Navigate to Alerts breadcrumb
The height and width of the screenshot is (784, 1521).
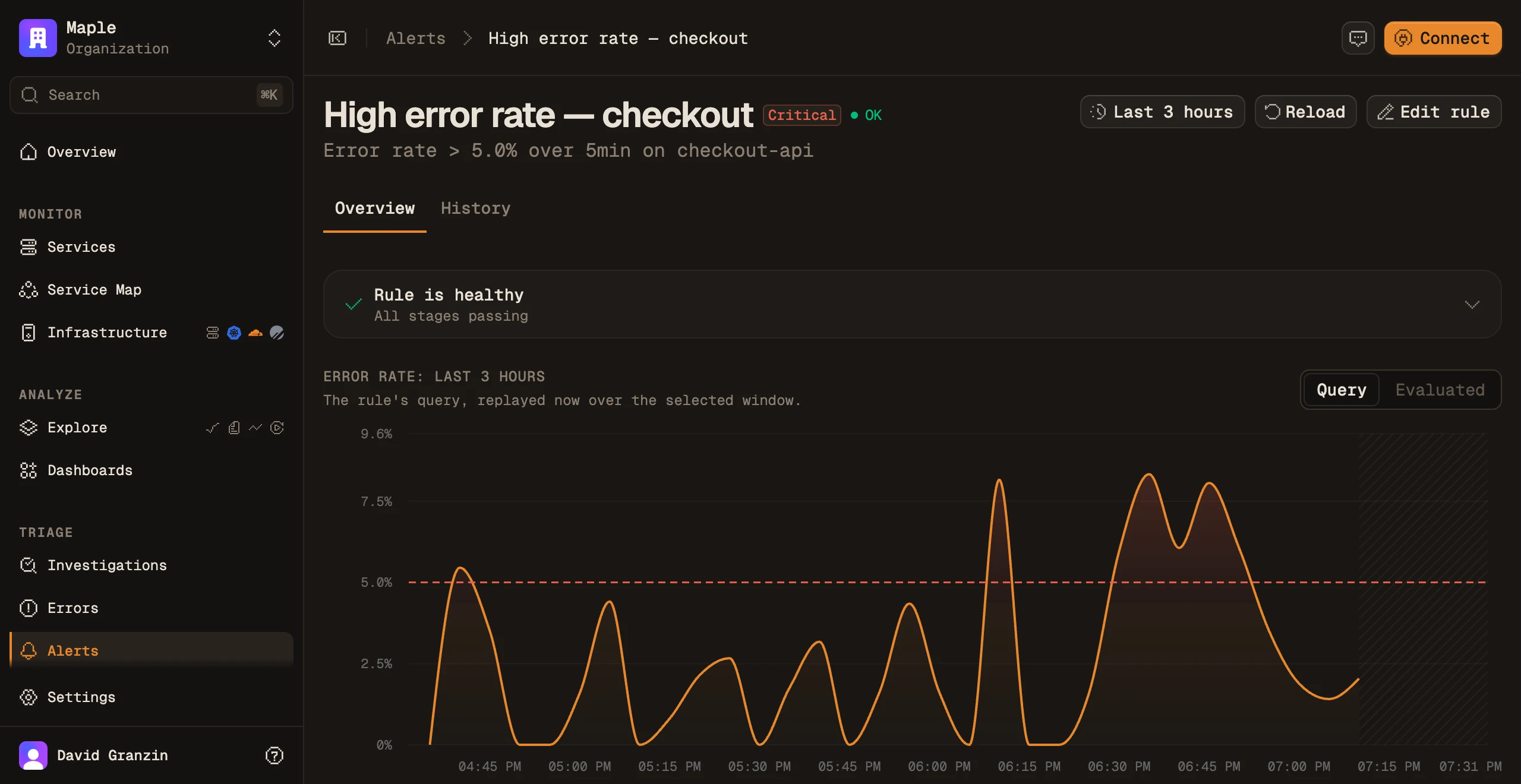tap(416, 39)
